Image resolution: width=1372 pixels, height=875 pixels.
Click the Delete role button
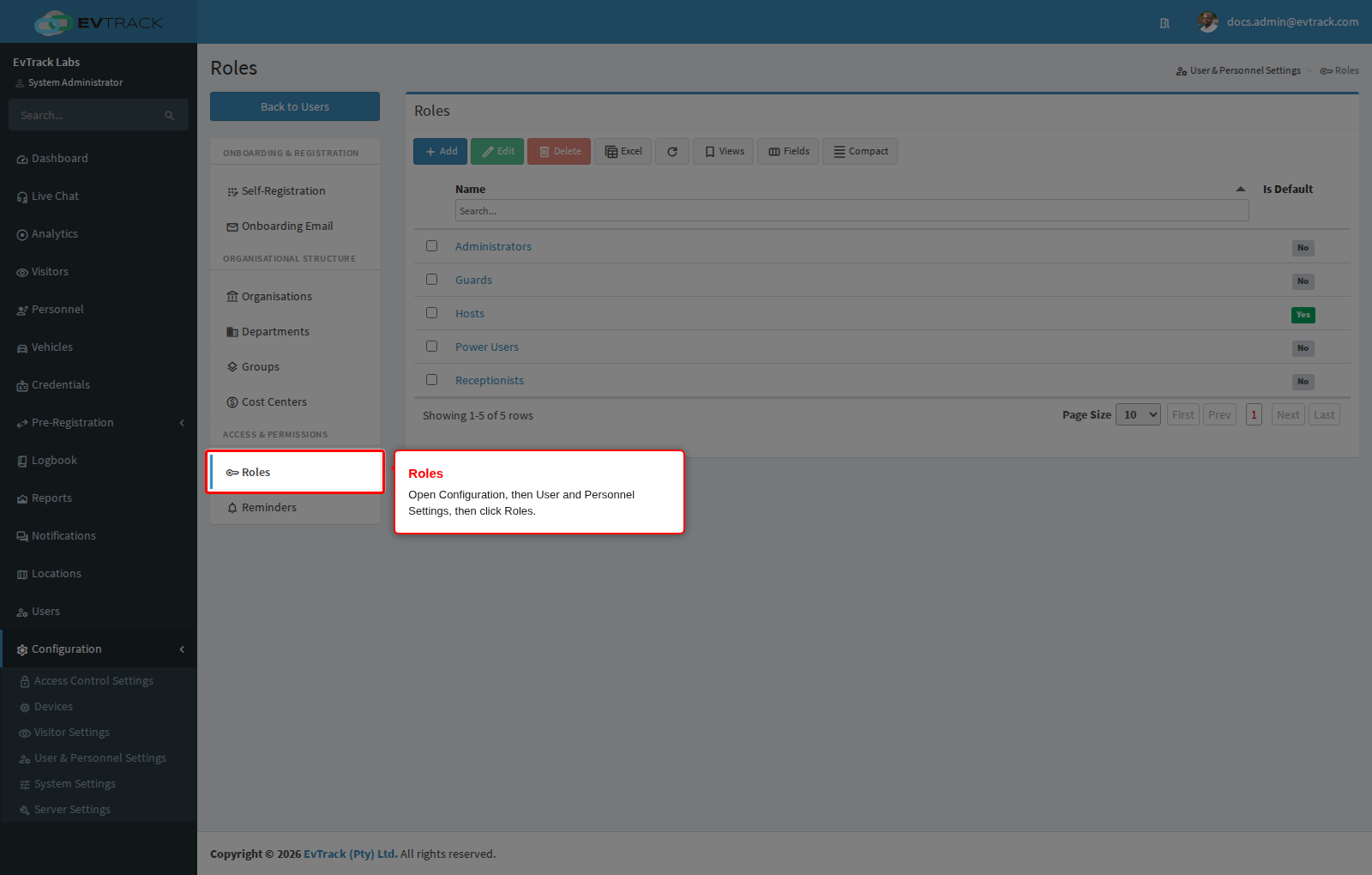tap(559, 152)
